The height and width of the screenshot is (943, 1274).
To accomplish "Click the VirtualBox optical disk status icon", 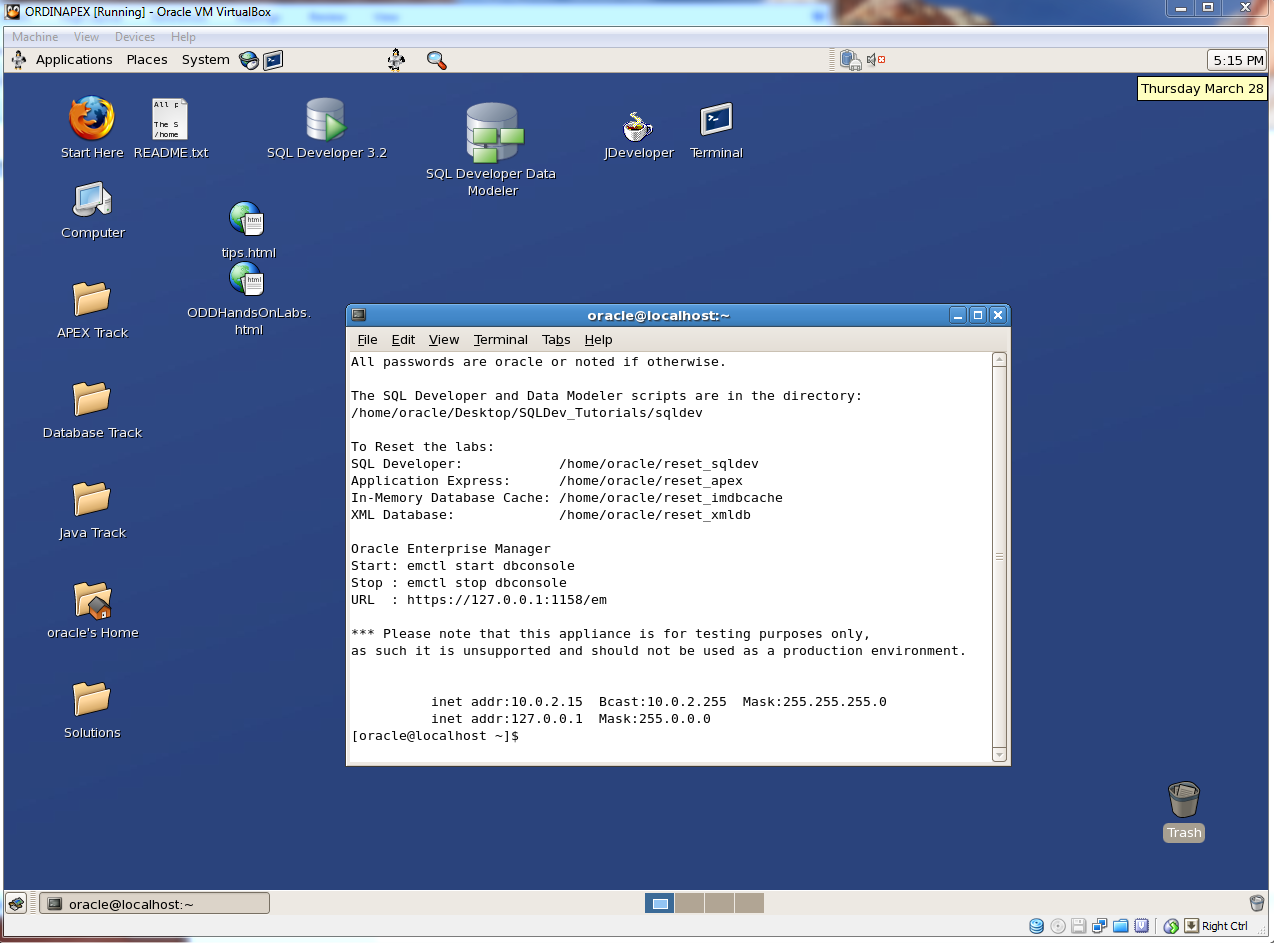I will pos(1058,926).
